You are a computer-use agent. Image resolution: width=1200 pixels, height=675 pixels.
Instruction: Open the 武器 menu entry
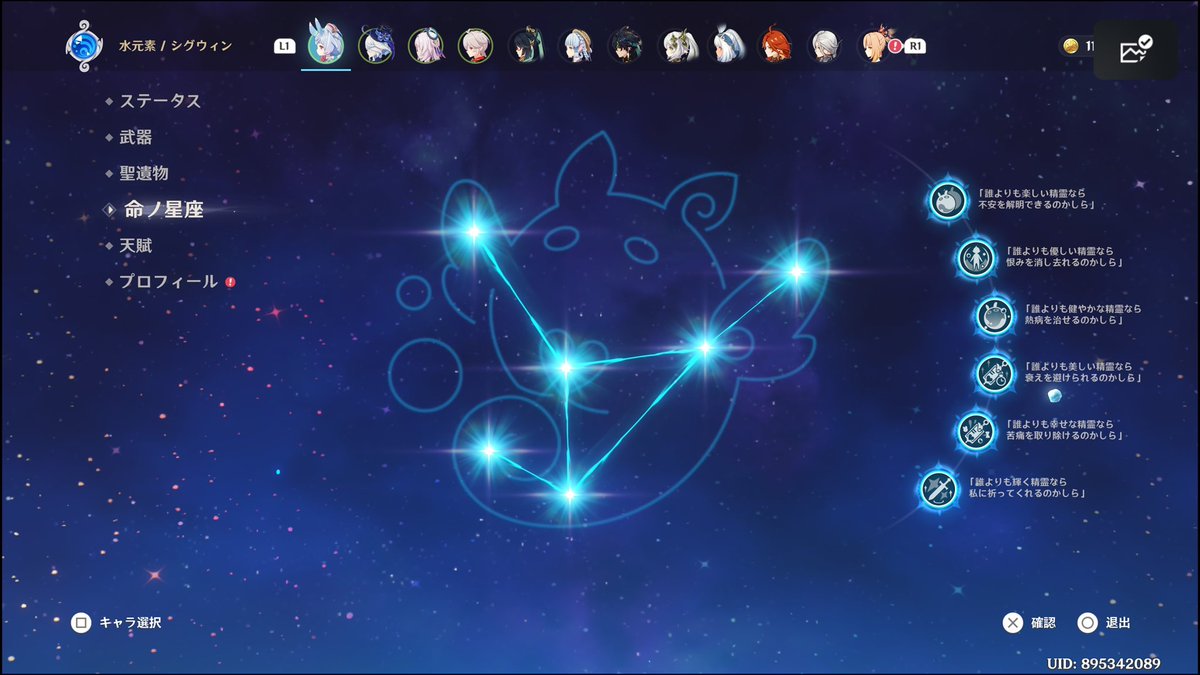pyautogui.click(x=136, y=137)
